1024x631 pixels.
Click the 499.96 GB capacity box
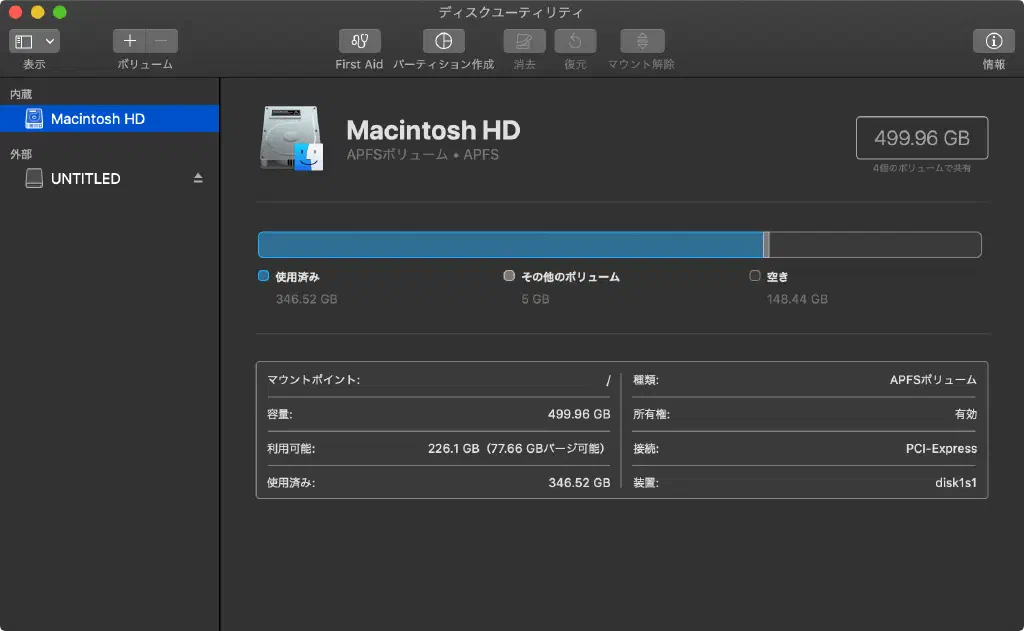click(x=921, y=138)
